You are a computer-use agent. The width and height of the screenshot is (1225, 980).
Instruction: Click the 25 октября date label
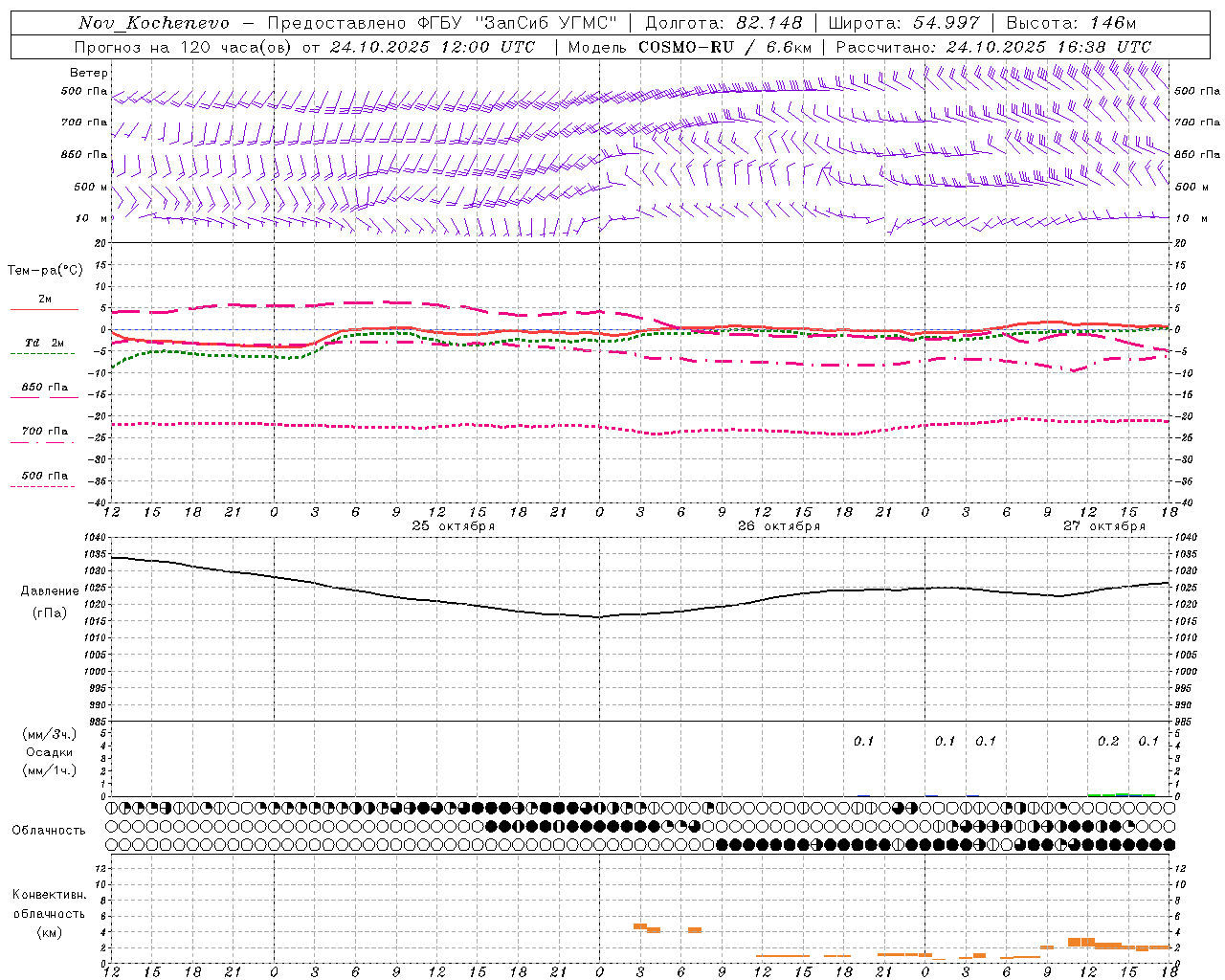(x=454, y=526)
